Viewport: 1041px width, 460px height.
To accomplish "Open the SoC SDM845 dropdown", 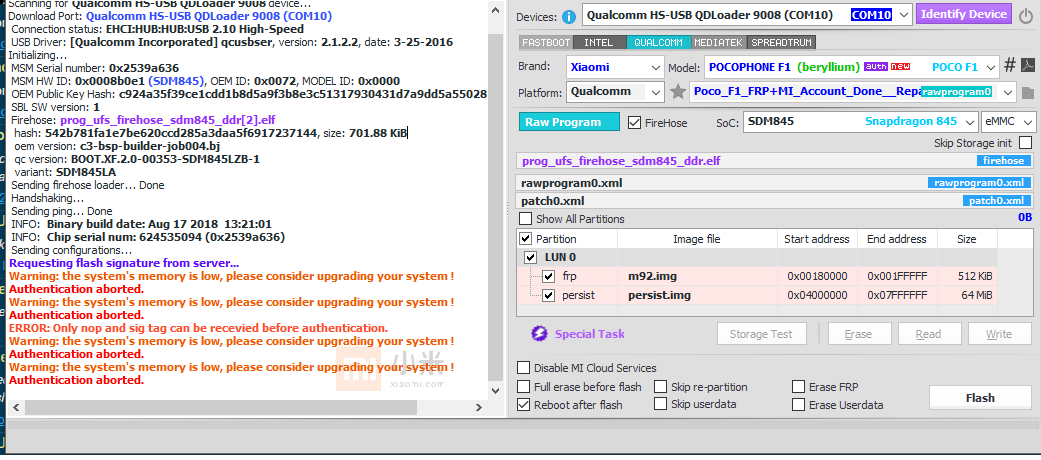I will pyautogui.click(x=971, y=122).
